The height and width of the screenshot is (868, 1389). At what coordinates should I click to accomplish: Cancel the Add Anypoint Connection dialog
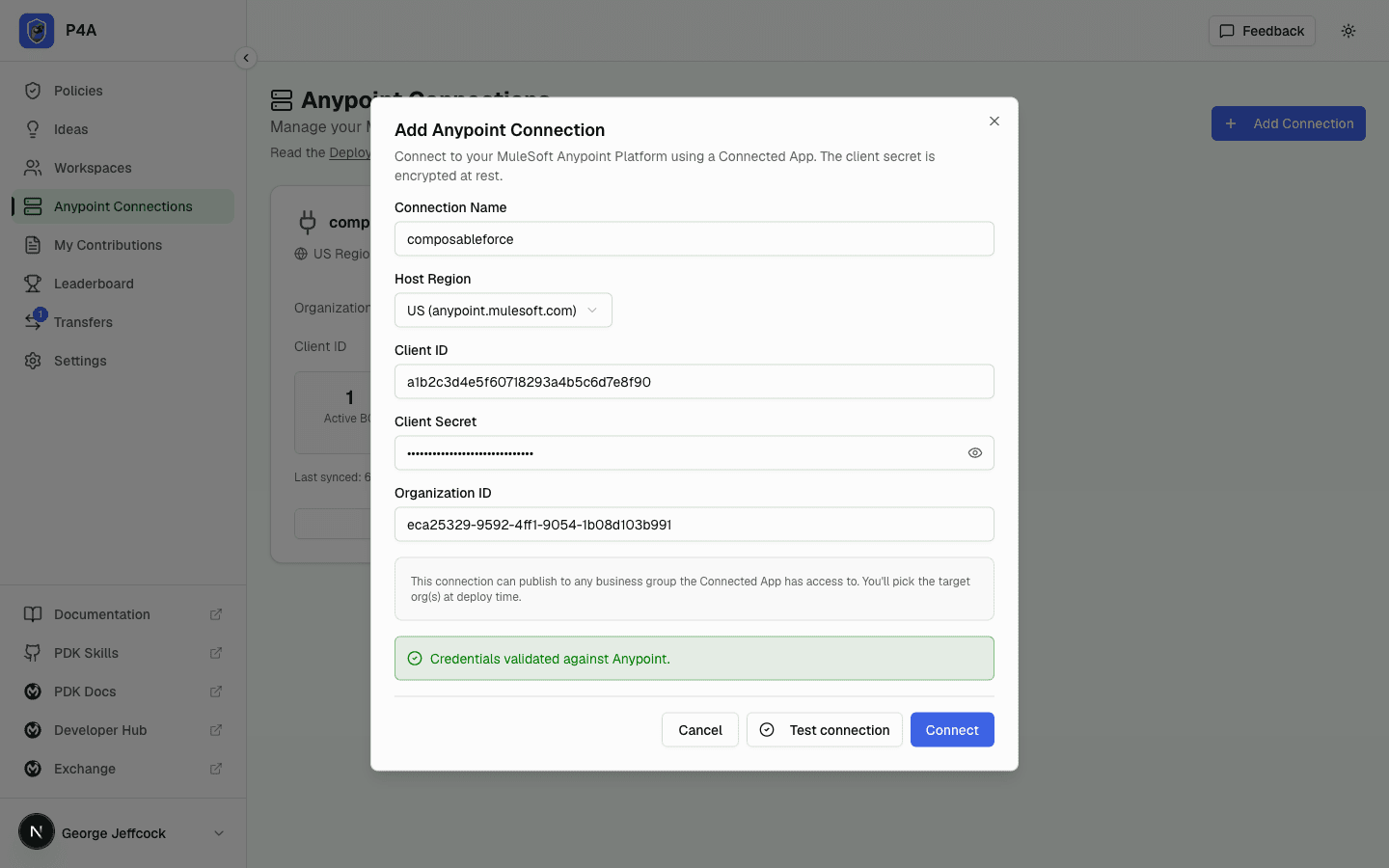point(700,730)
